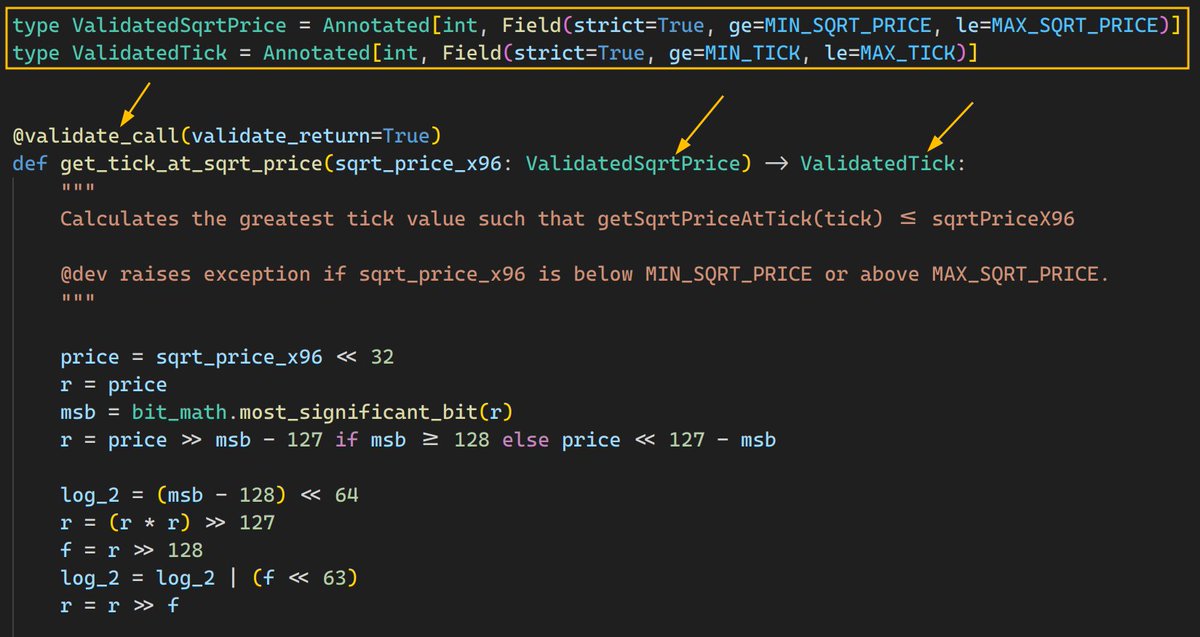Click the else keyword
Screen dimensions: 1200x637
pos(524,440)
